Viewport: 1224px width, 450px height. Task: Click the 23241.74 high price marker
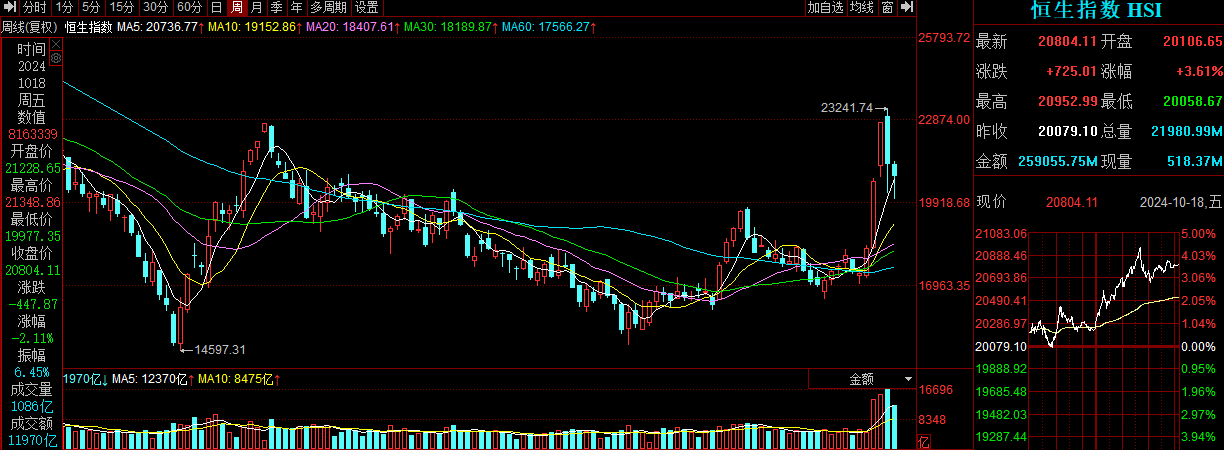(x=846, y=107)
